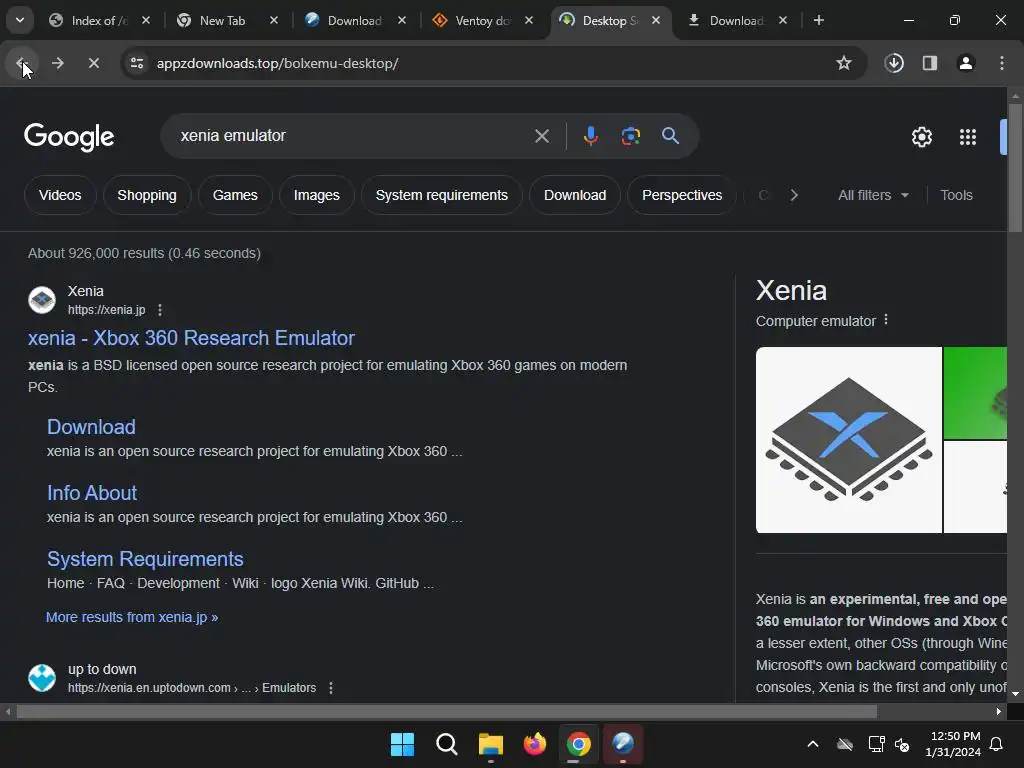Image resolution: width=1024 pixels, height=768 pixels.
Task: Open the clock and date in taskbar
Action: (953, 744)
